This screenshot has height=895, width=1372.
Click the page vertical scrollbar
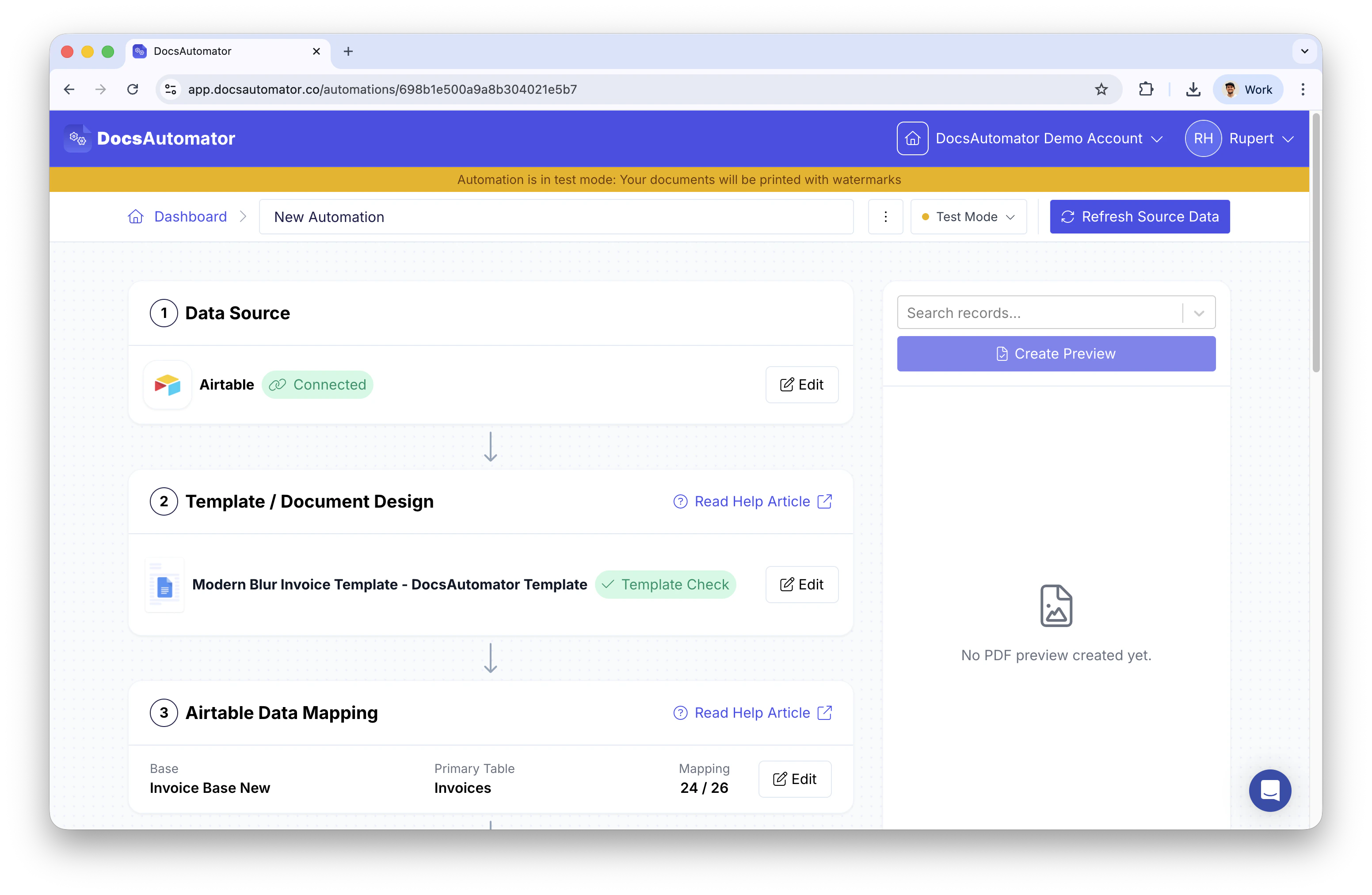click(1315, 242)
